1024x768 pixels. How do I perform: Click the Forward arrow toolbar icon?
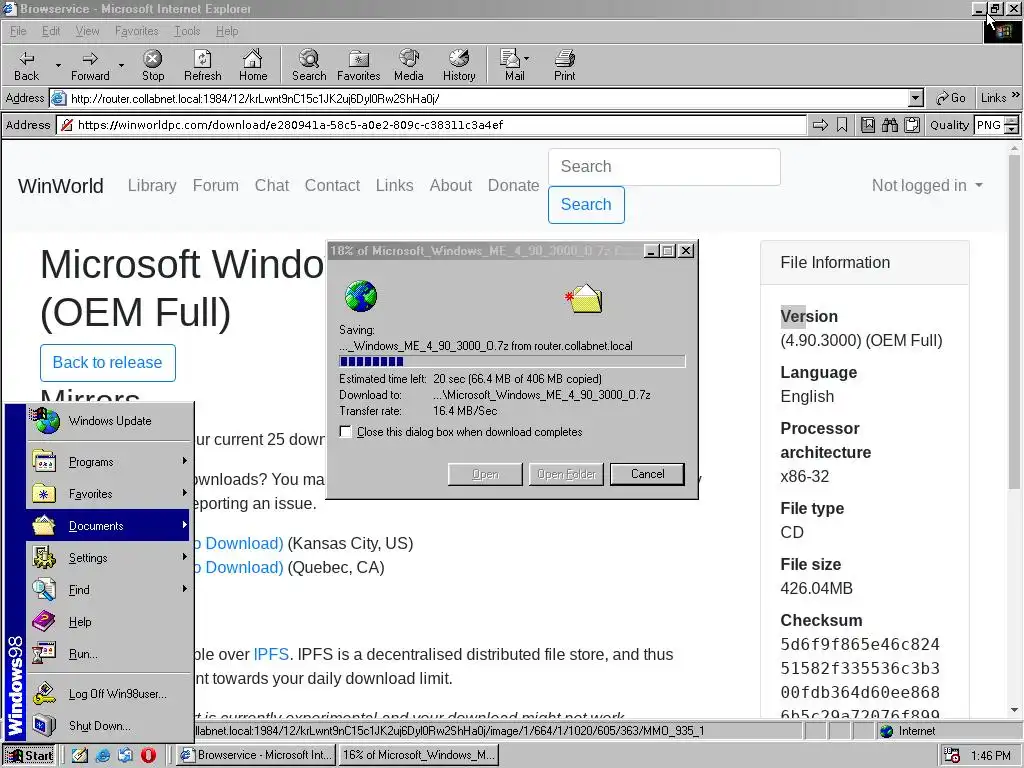coord(90,59)
